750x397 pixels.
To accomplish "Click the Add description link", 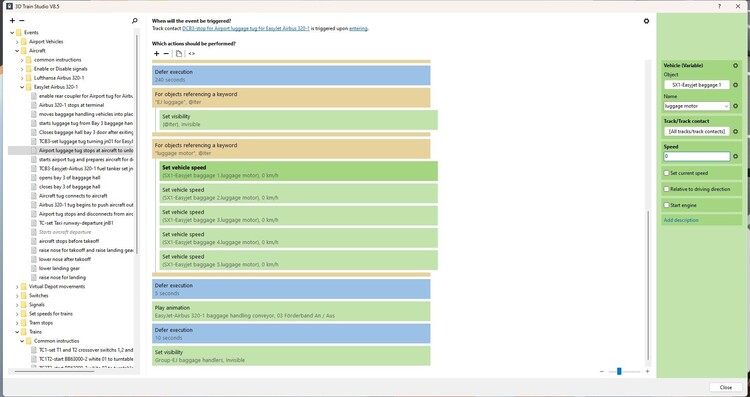I will tap(681, 220).
